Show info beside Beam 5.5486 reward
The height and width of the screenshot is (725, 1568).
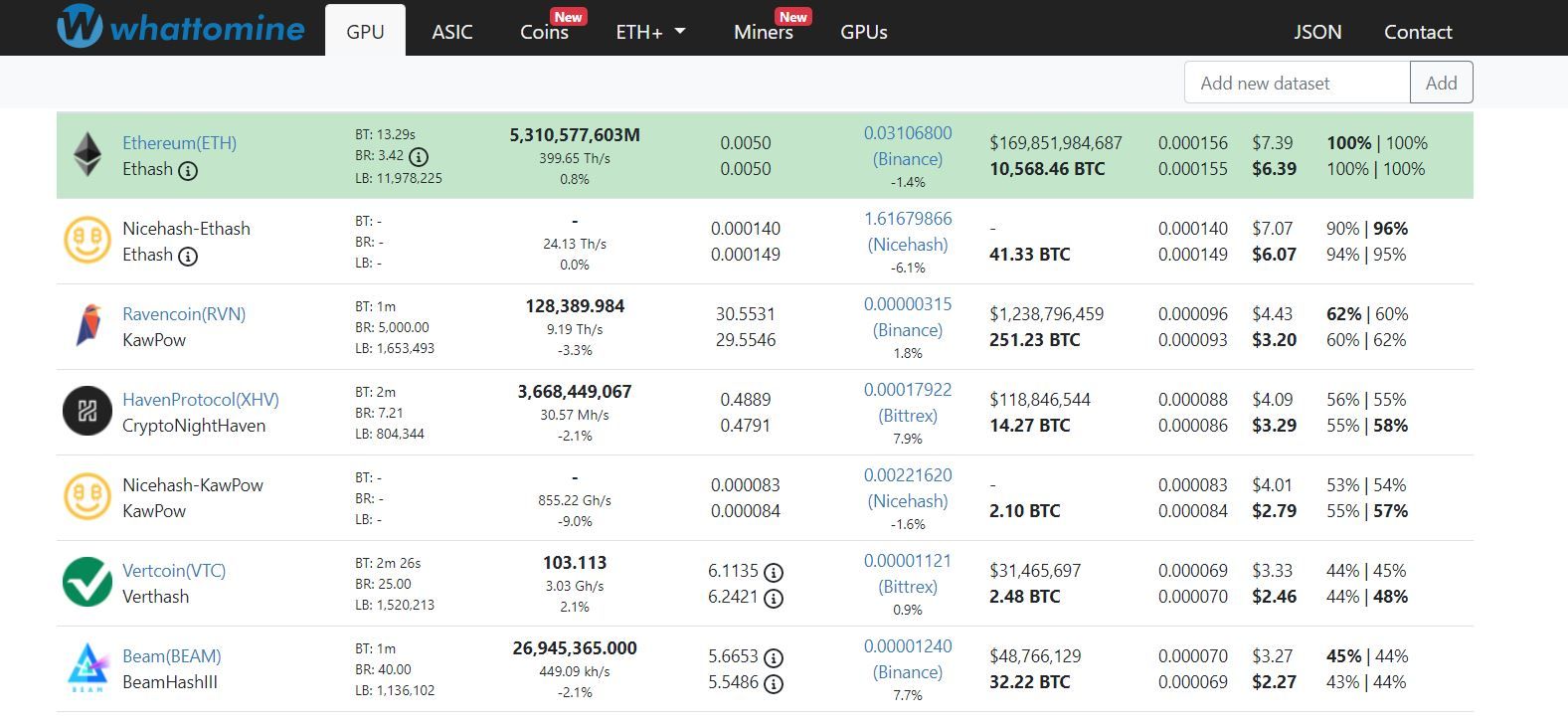point(774,683)
